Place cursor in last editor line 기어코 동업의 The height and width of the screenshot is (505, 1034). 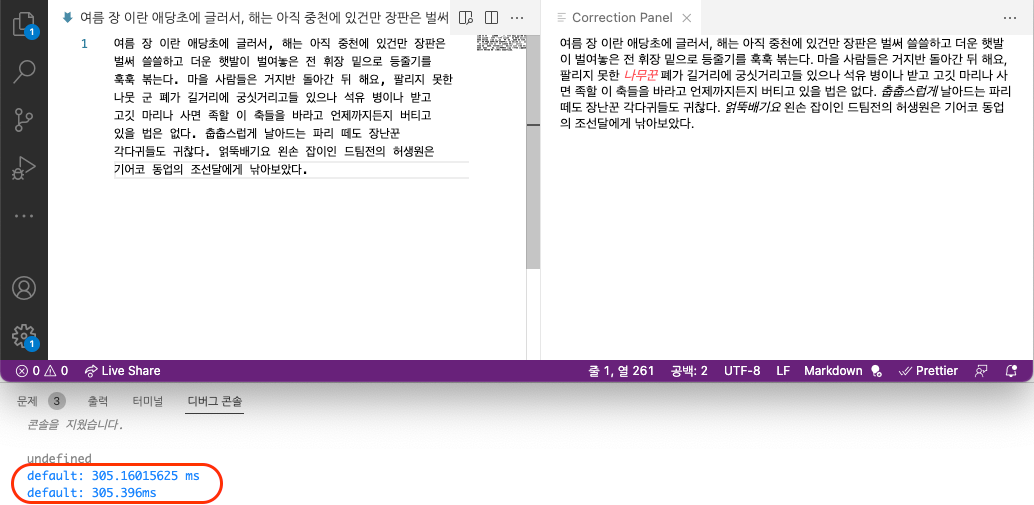click(x=148, y=169)
